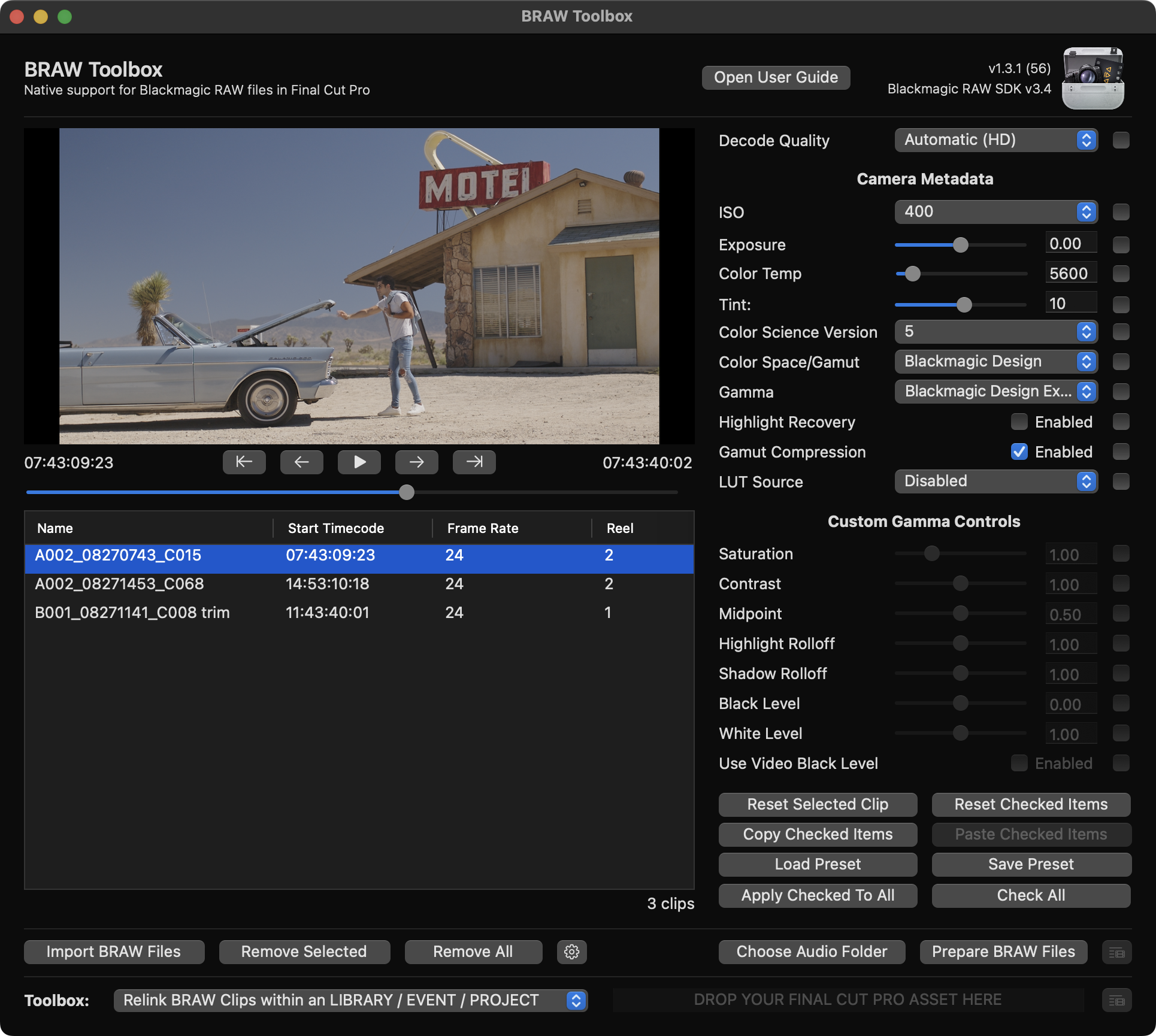This screenshot has height=1036, width=1156.
Task: Jump to first frame button
Action: point(244,462)
